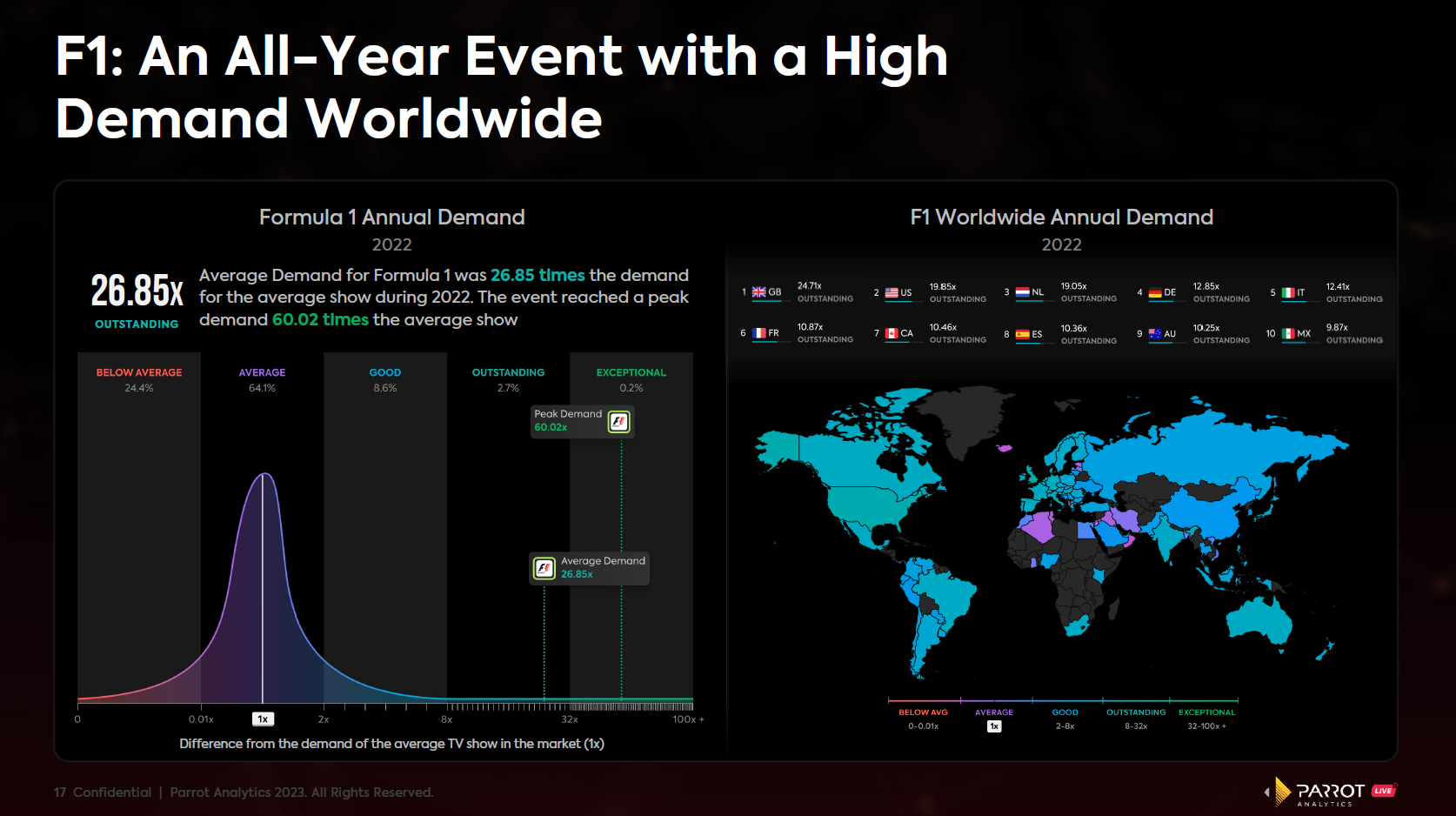
Task: Click the Mexico flag icon
Action: [x=1288, y=334]
